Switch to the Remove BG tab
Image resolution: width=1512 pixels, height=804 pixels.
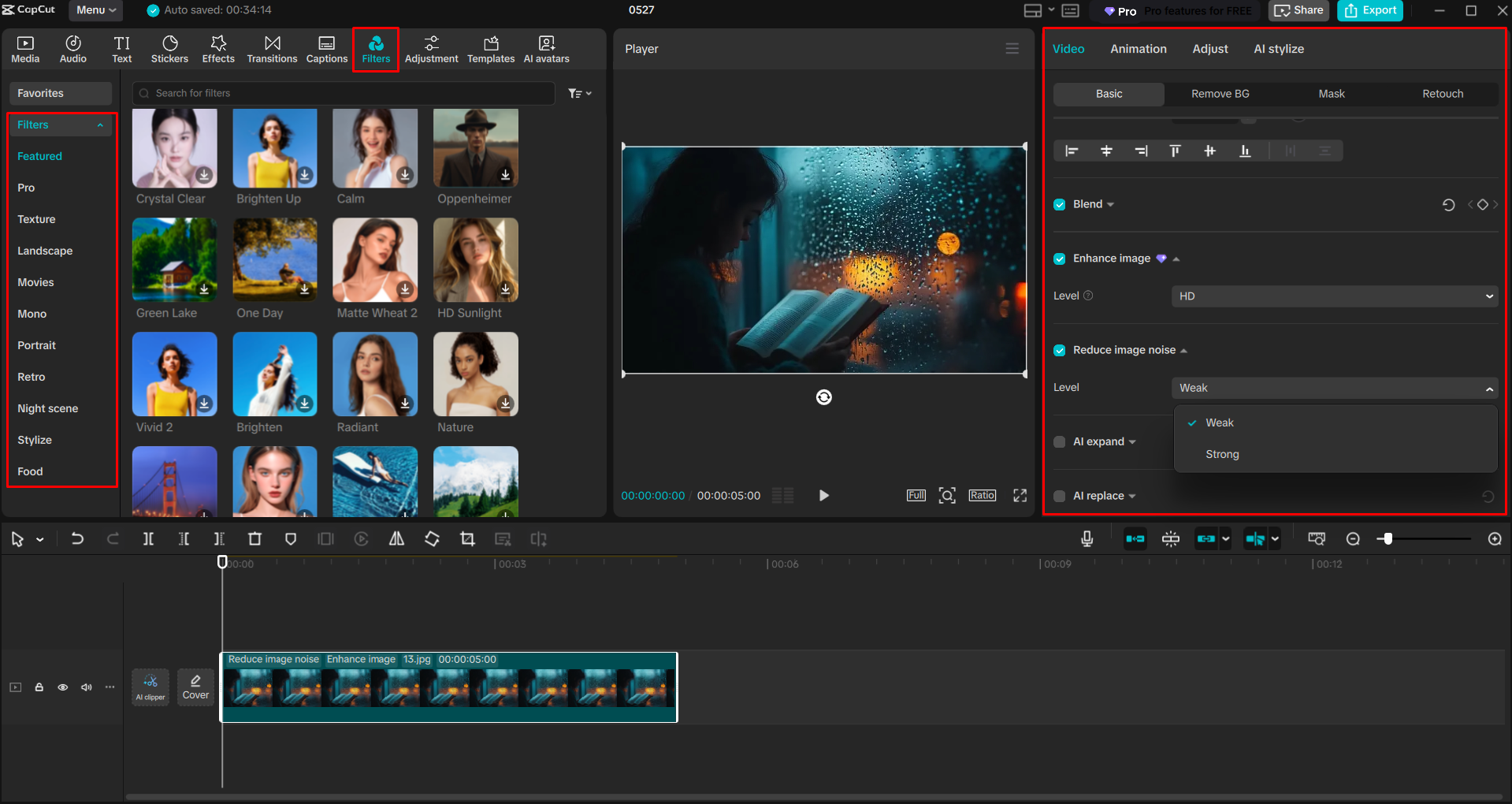(x=1220, y=94)
